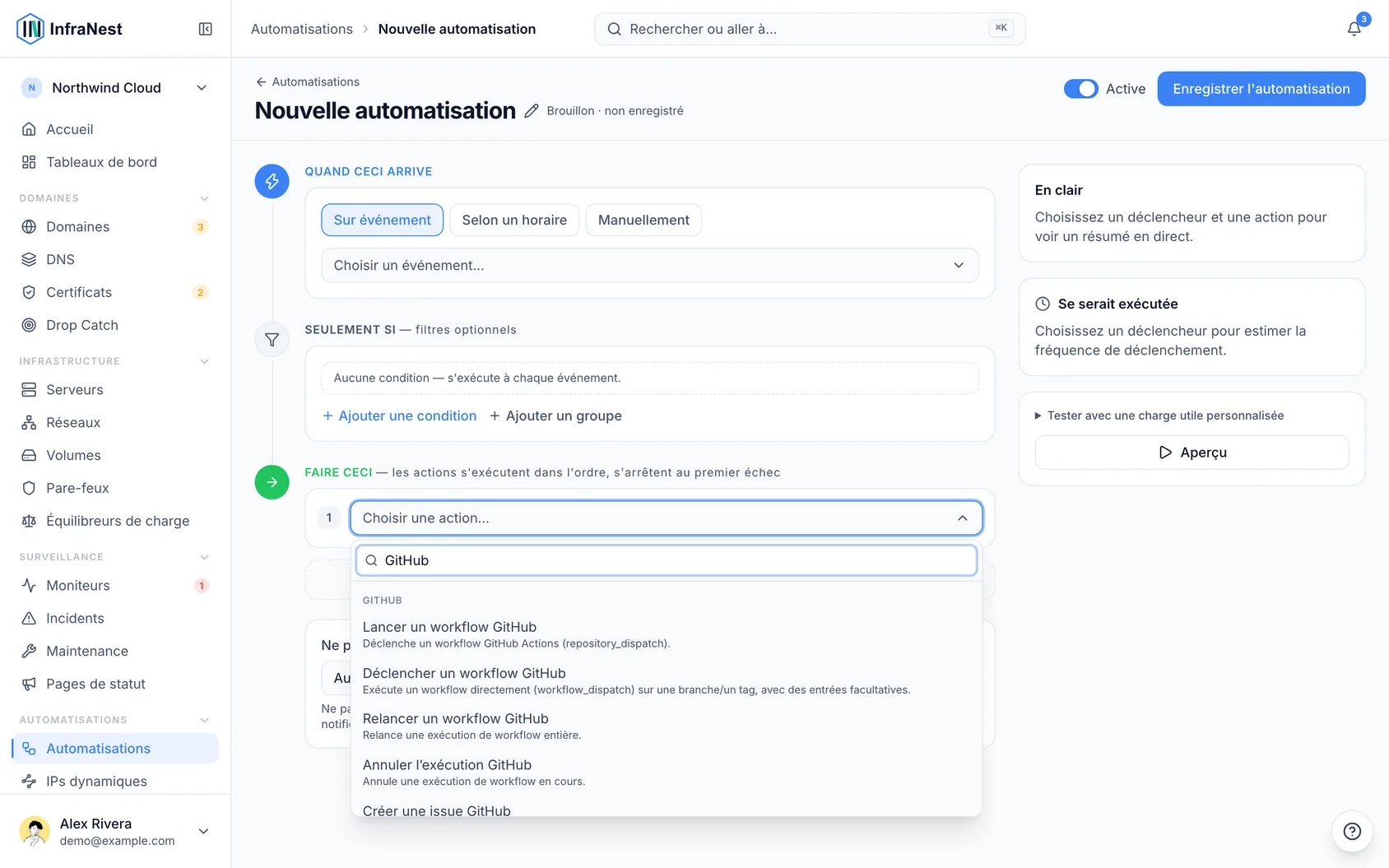Select the Manuellement trigger type
The image size is (1389, 868).
643,220
